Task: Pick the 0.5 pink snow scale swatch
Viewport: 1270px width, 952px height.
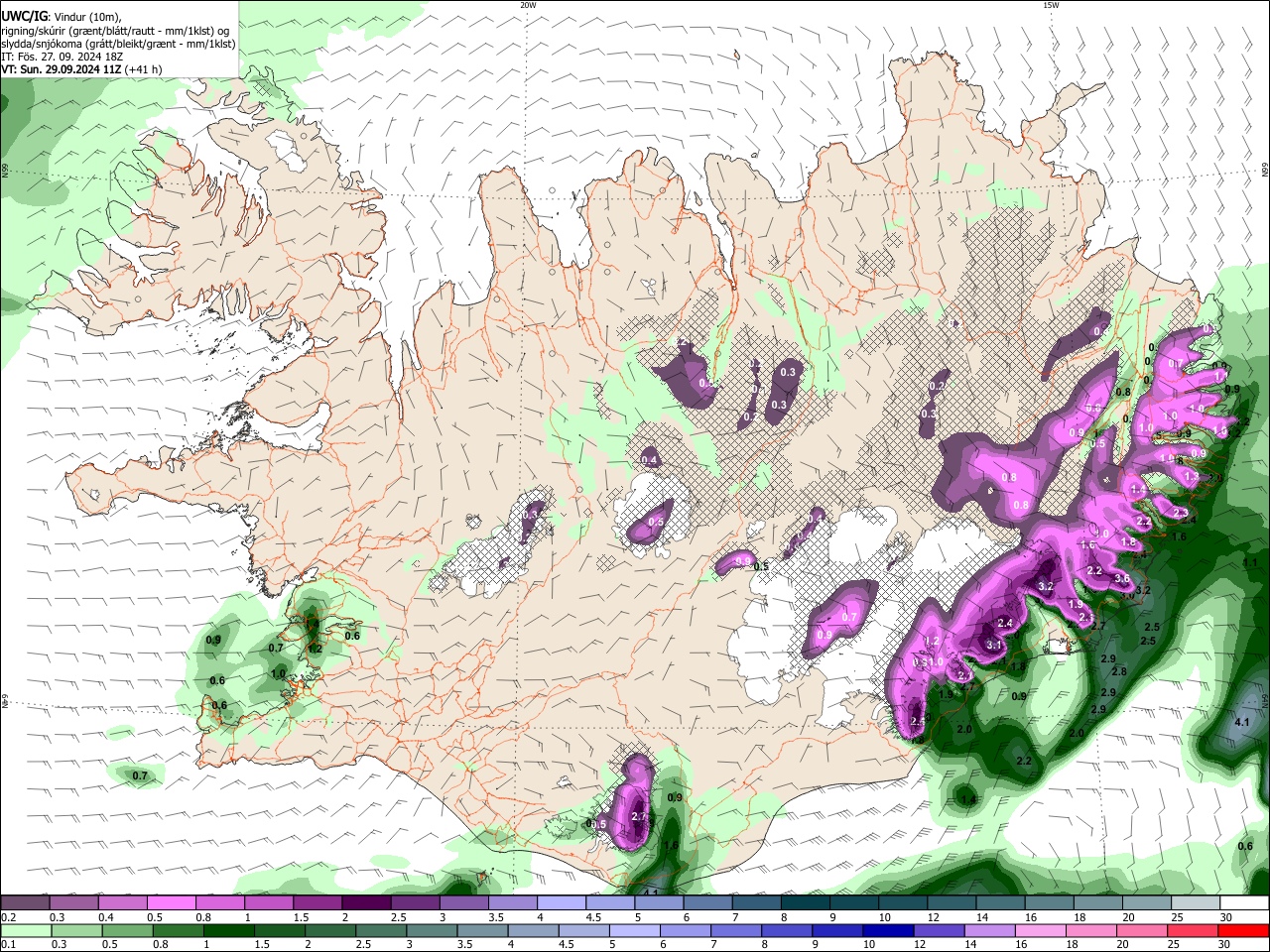Action: [171, 903]
